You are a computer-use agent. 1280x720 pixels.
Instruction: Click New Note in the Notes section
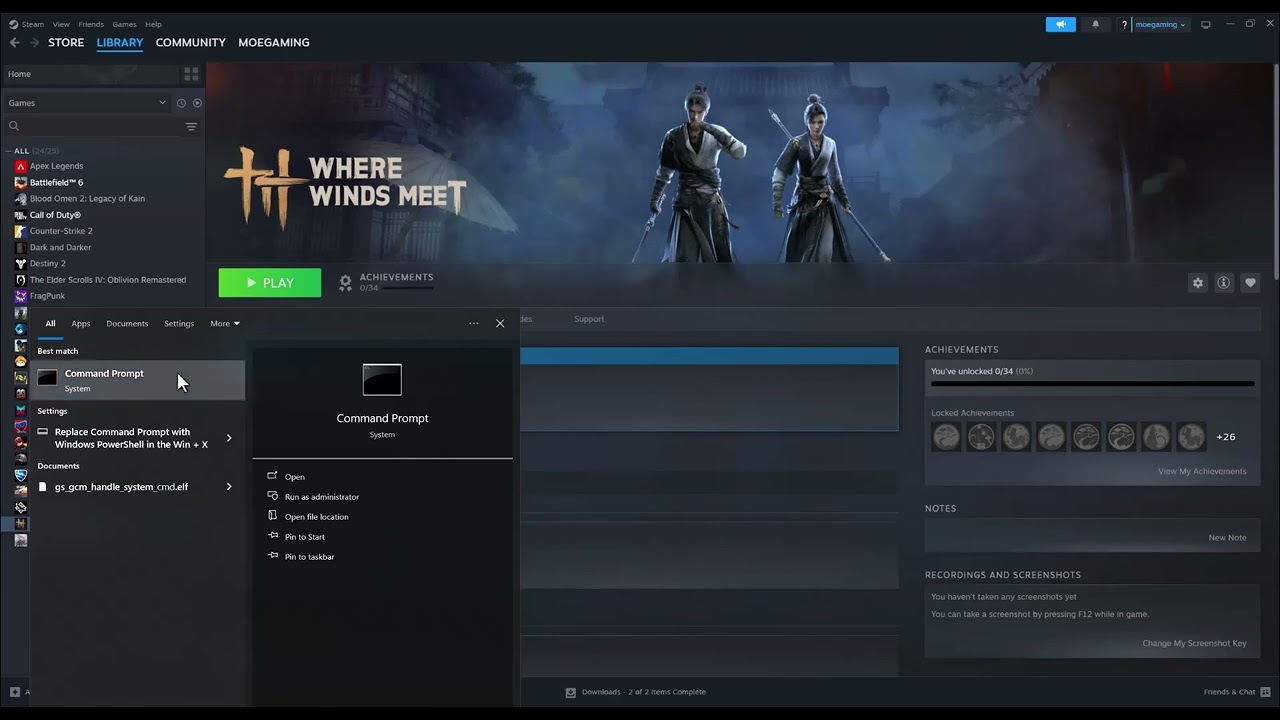(x=1227, y=538)
